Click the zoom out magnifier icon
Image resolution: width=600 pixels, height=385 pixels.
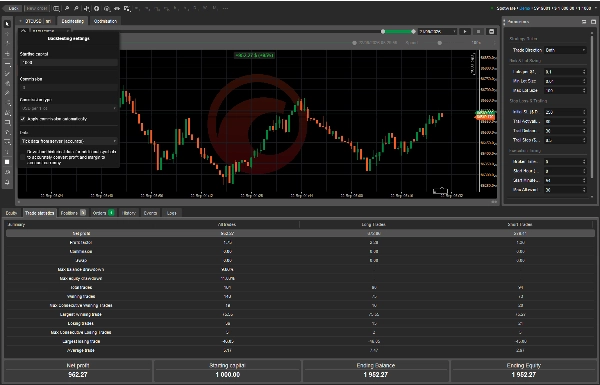click(x=76, y=8)
